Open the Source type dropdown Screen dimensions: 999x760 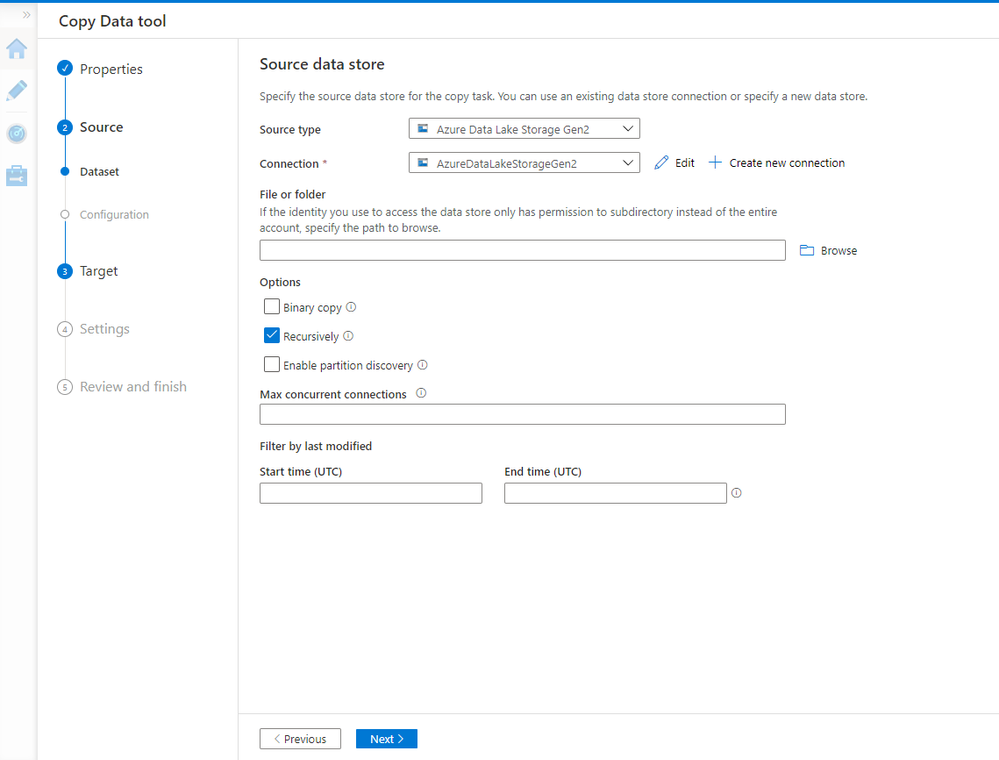tap(524, 129)
